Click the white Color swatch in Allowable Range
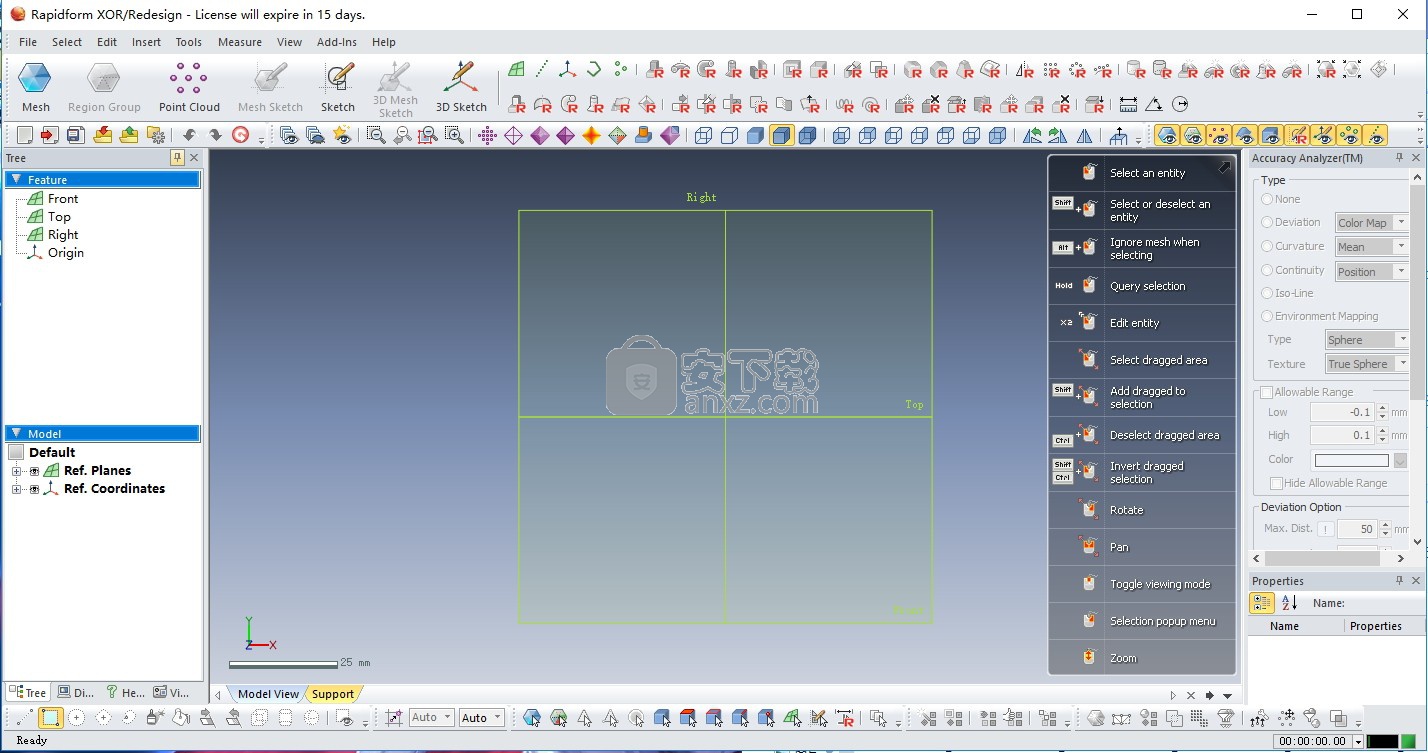Image resolution: width=1428 pixels, height=753 pixels. 1351,460
